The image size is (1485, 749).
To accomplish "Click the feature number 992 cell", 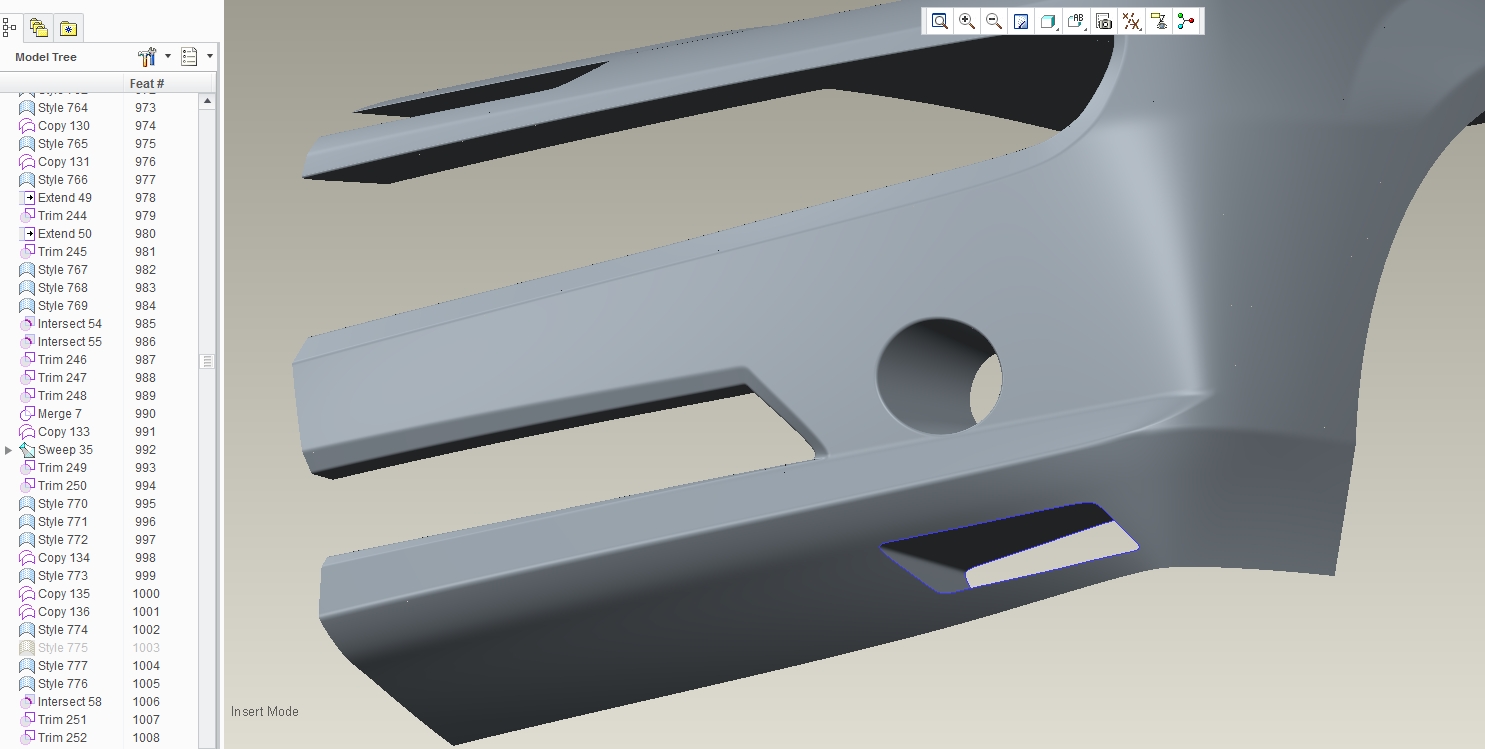I will pos(145,450).
